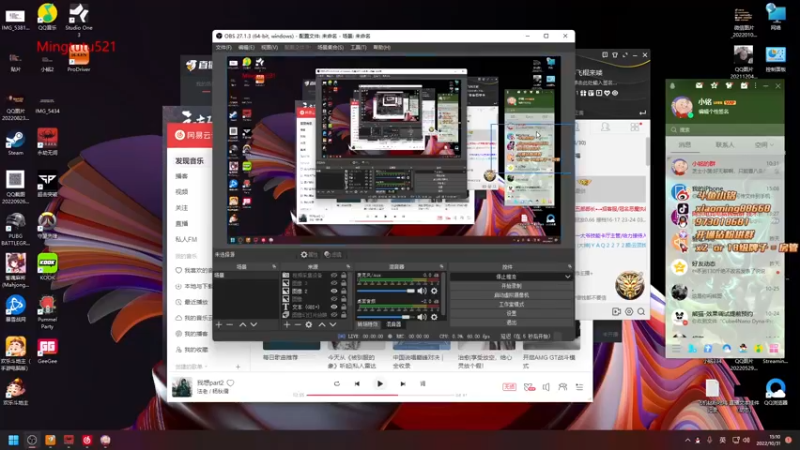Show hidden icons in the system tray

(x=687, y=440)
